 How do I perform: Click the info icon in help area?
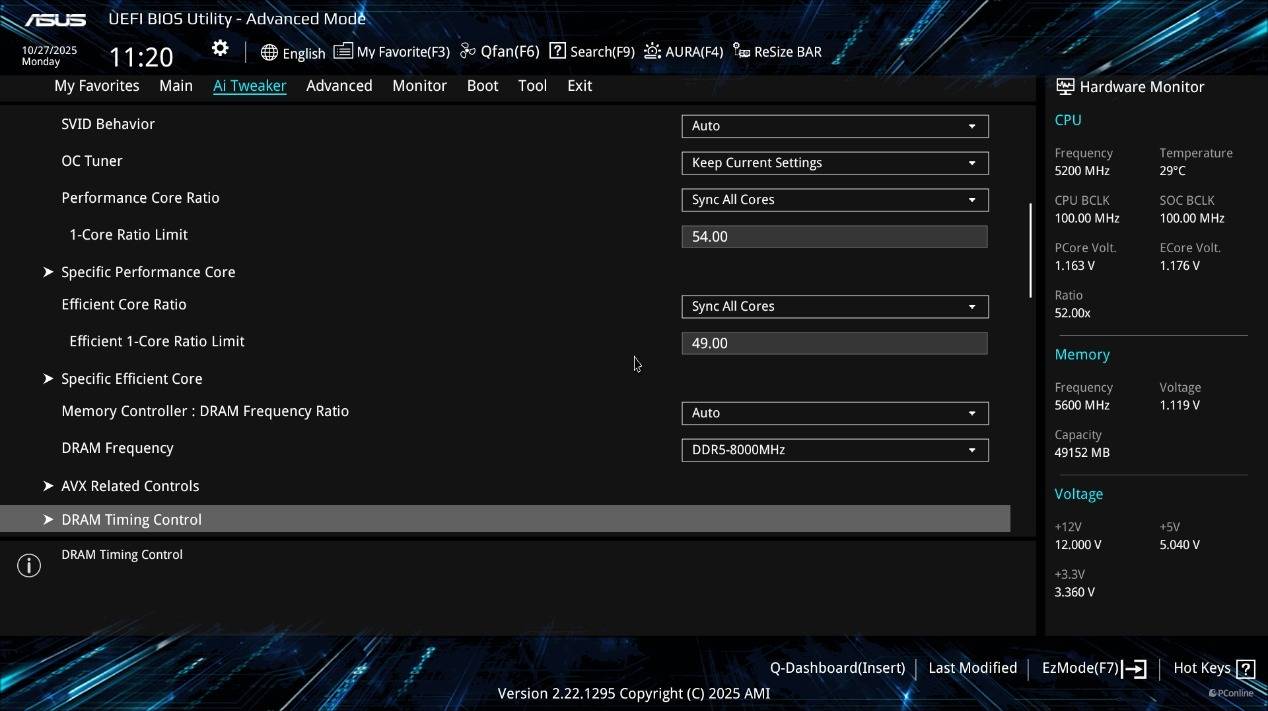29,566
